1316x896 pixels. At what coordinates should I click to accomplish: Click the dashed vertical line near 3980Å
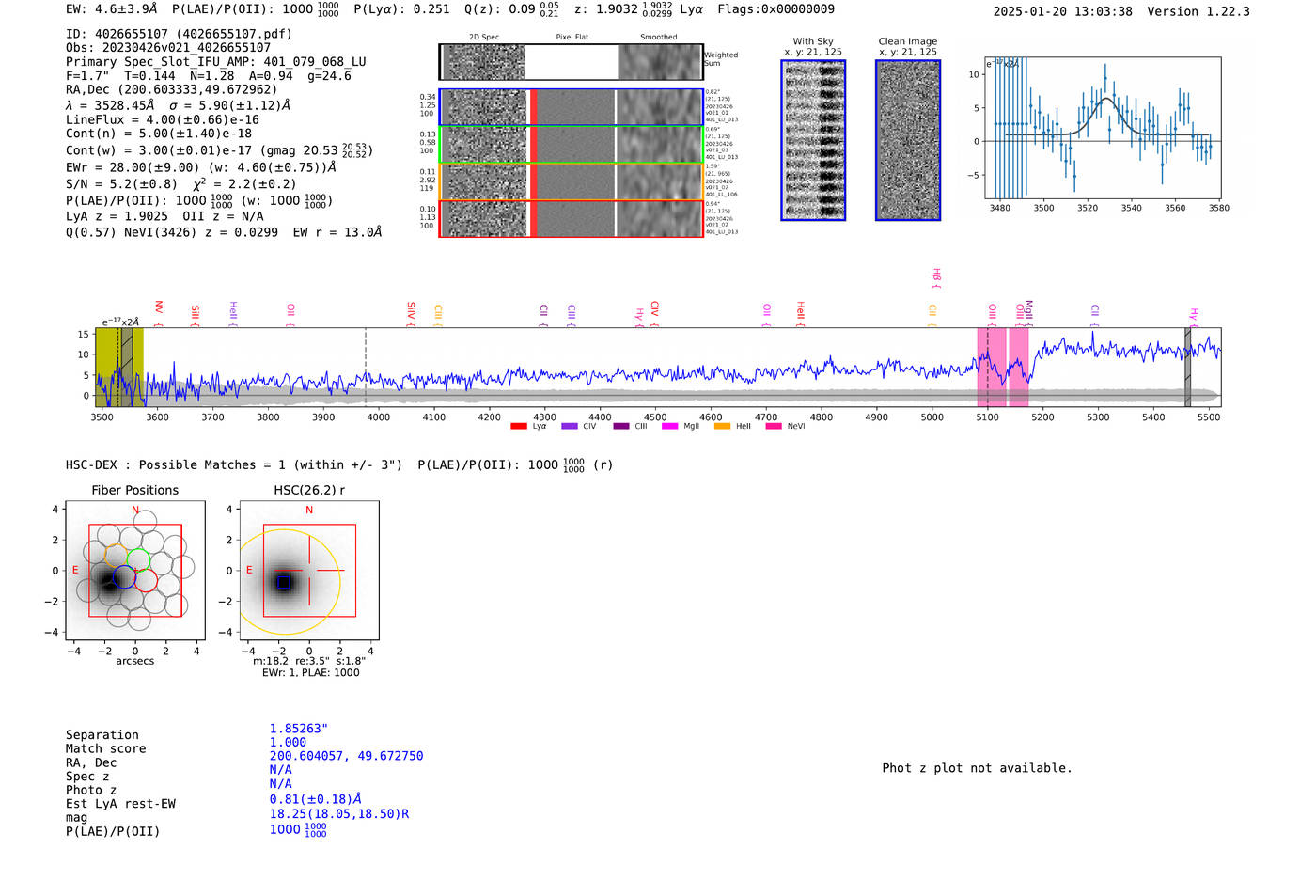366,367
